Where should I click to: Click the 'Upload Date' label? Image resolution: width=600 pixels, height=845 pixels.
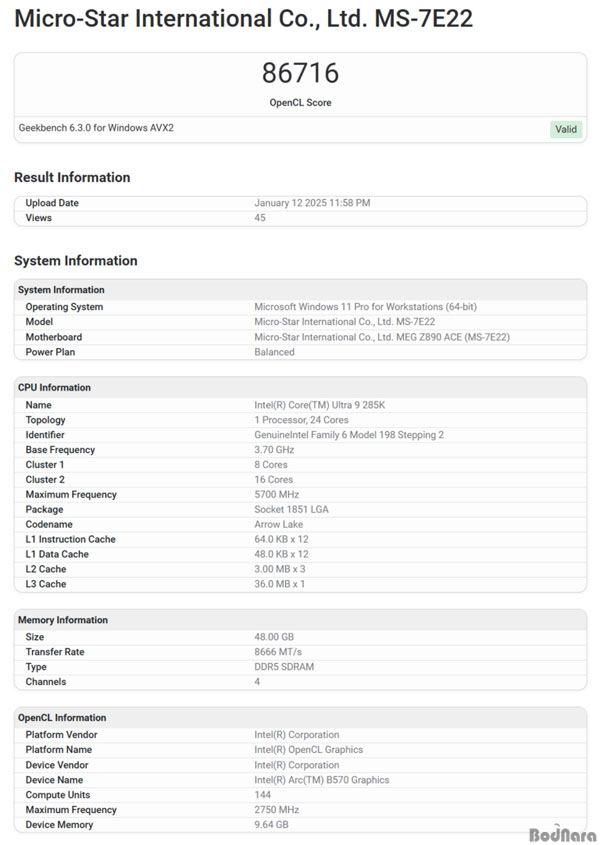[x=52, y=203]
